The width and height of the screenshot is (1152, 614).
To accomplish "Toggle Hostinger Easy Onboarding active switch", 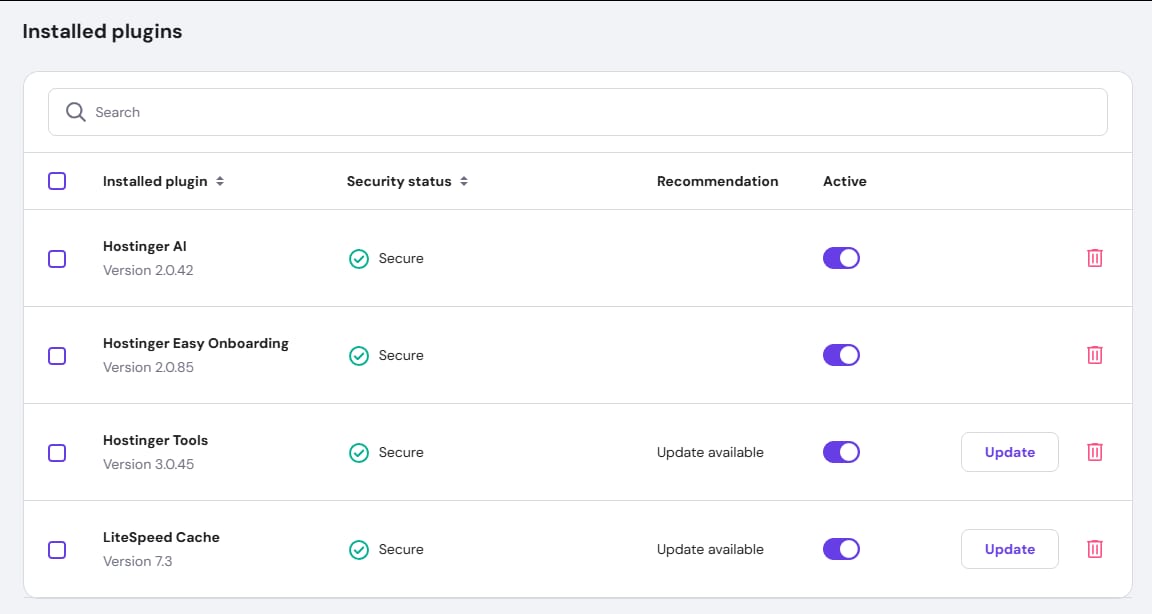I will [841, 355].
